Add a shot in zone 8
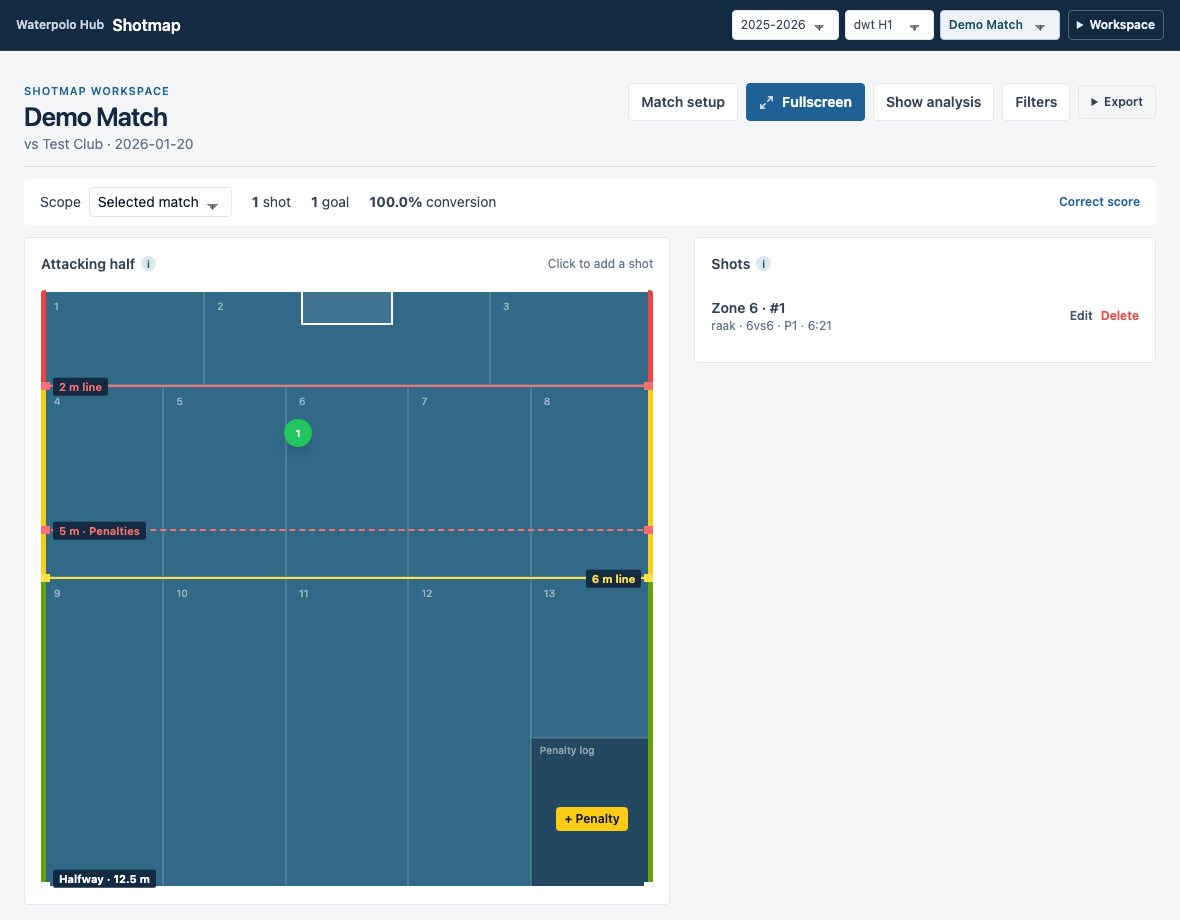The width and height of the screenshot is (1180, 920). [590, 481]
